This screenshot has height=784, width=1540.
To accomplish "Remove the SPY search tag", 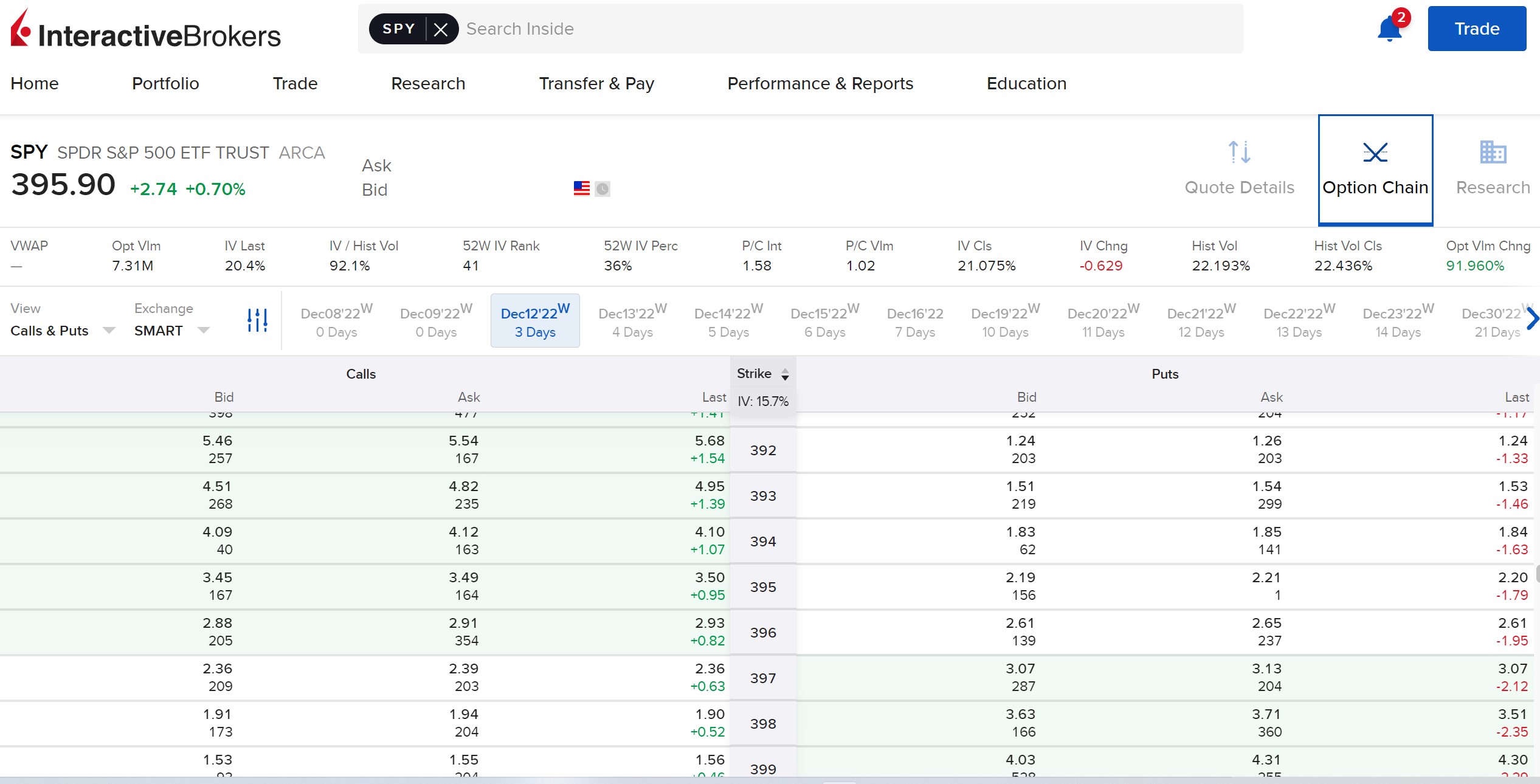I will pos(441,29).
